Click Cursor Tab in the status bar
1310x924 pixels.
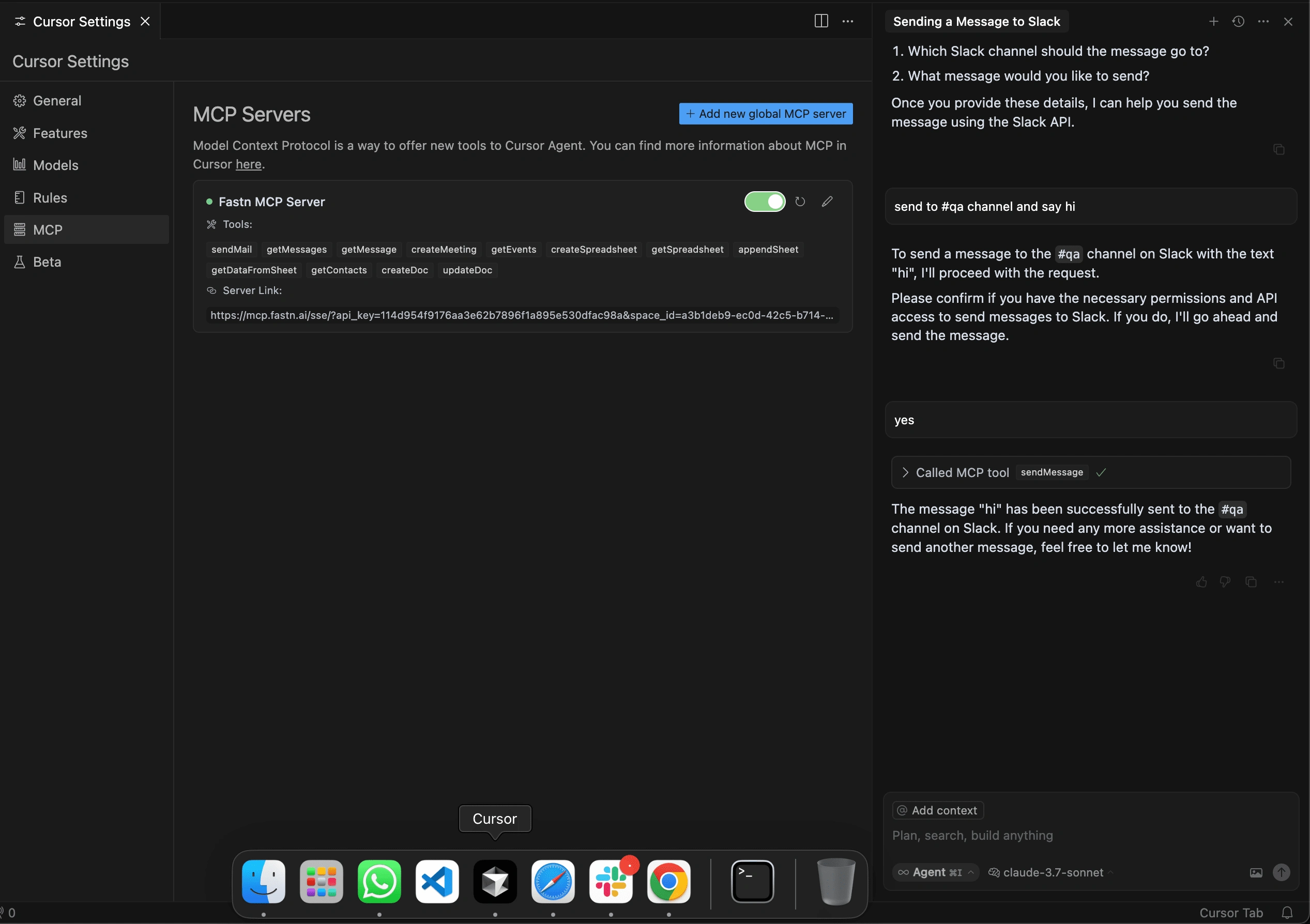pyautogui.click(x=1231, y=913)
